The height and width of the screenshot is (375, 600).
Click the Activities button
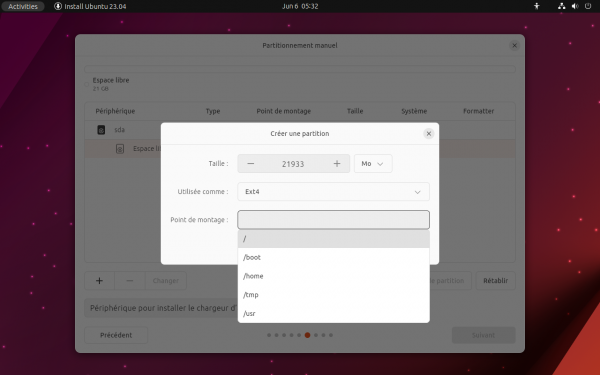(23, 6)
